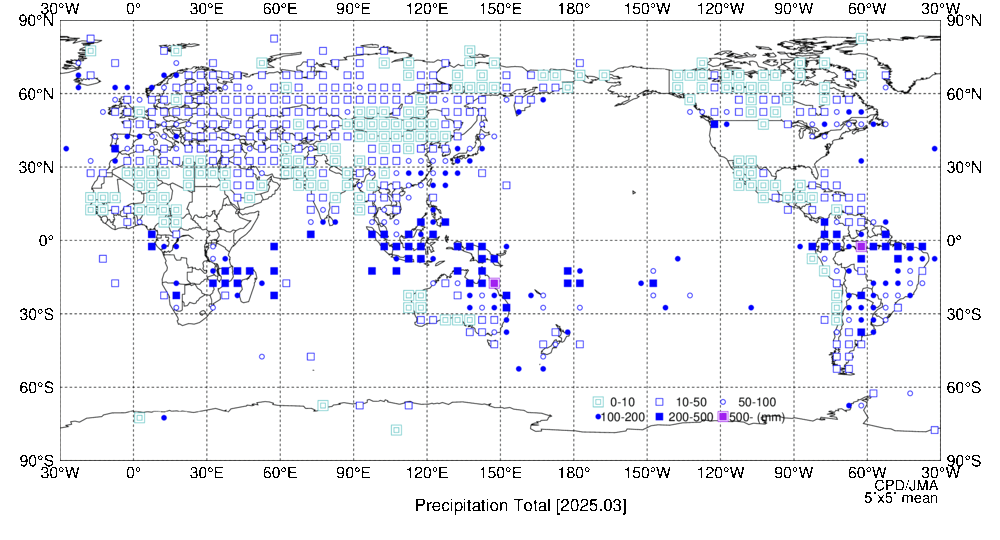This screenshot has width=1000, height=540.
Task: Click the "Precipitation Total [2025.03]" title
Action: tap(520, 506)
